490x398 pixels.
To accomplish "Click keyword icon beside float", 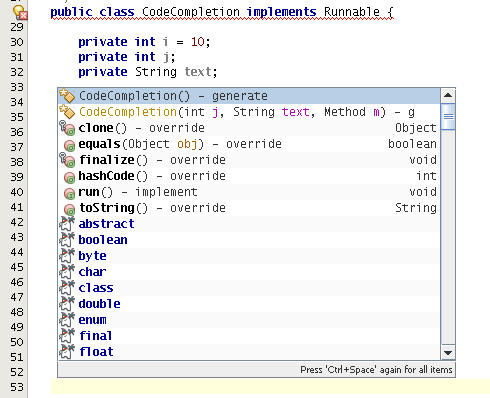I will pos(67,352).
